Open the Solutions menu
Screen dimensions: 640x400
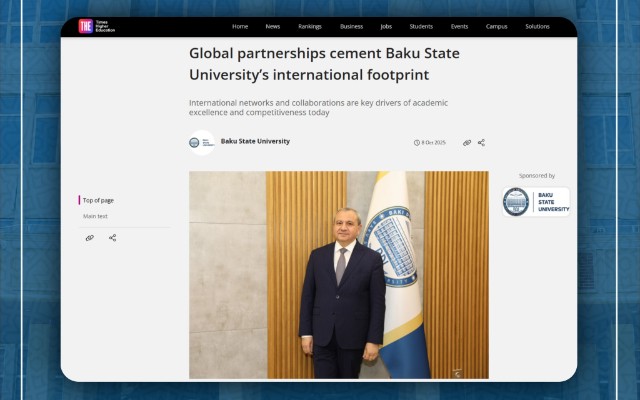pyautogui.click(x=537, y=27)
